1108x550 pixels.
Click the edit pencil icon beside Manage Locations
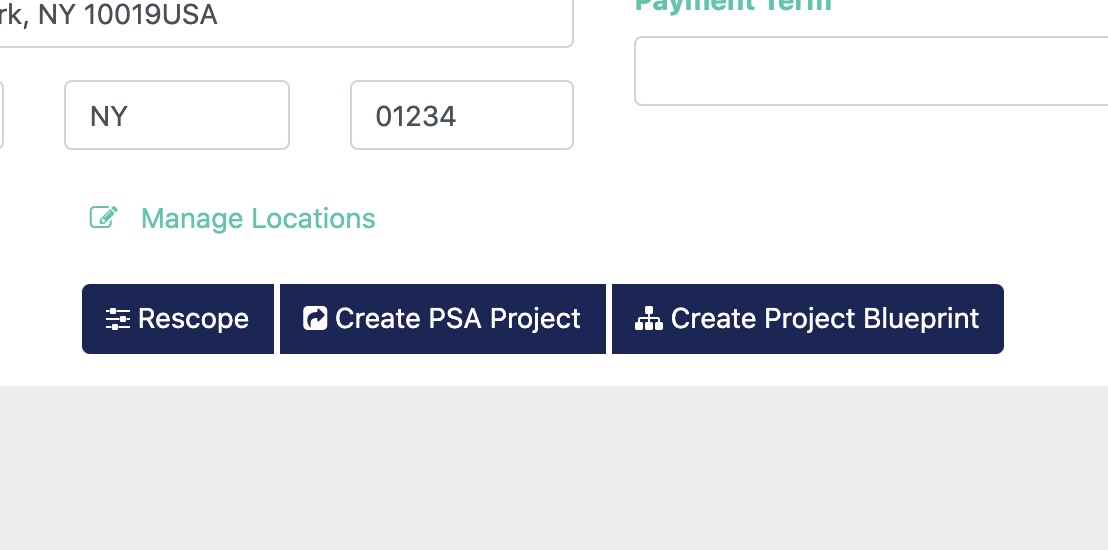104,217
